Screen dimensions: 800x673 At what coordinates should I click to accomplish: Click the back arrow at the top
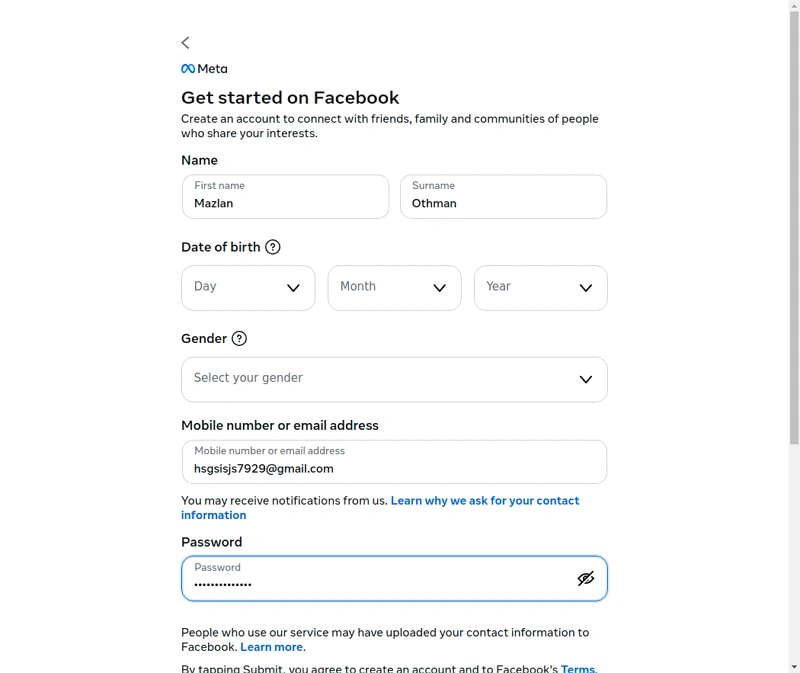click(185, 42)
